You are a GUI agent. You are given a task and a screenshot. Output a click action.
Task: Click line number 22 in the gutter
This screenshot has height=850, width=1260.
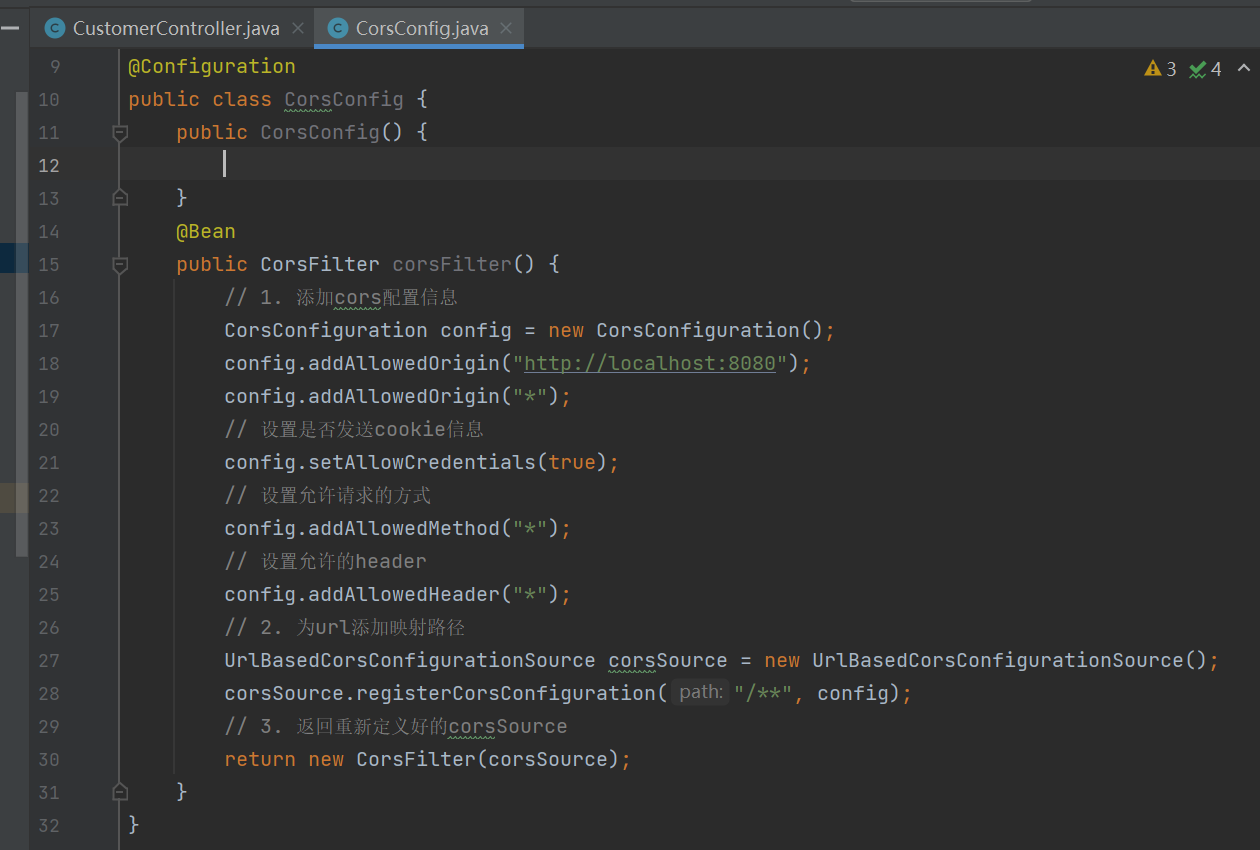pos(49,496)
